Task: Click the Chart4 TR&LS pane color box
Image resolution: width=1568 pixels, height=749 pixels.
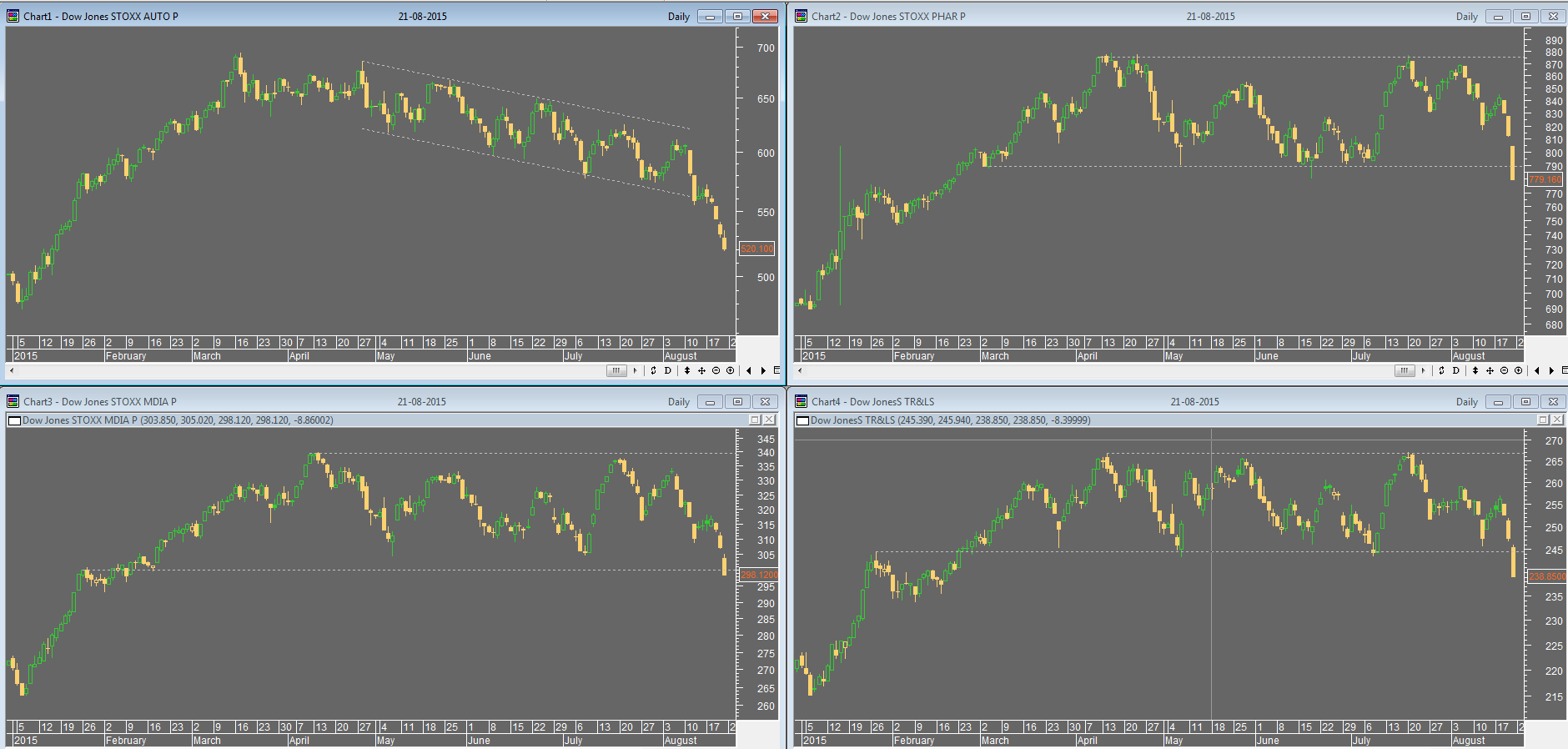Action: (802, 420)
